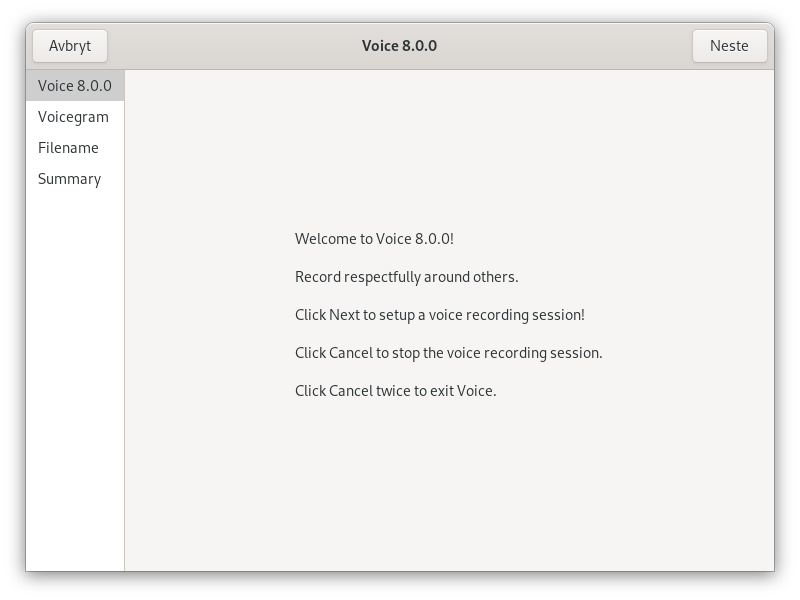Click the 'Click Cancel twice to exit' line
This screenshot has height=600, width=800.
point(395,391)
